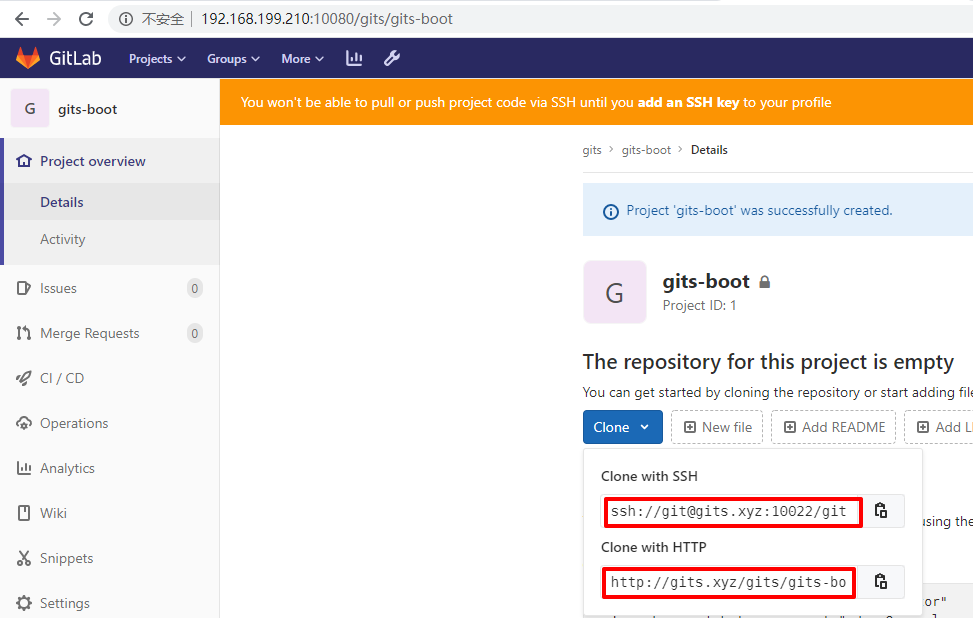Click the gits-boot sidebar project avatar
The width and height of the screenshot is (973, 618).
tap(30, 109)
